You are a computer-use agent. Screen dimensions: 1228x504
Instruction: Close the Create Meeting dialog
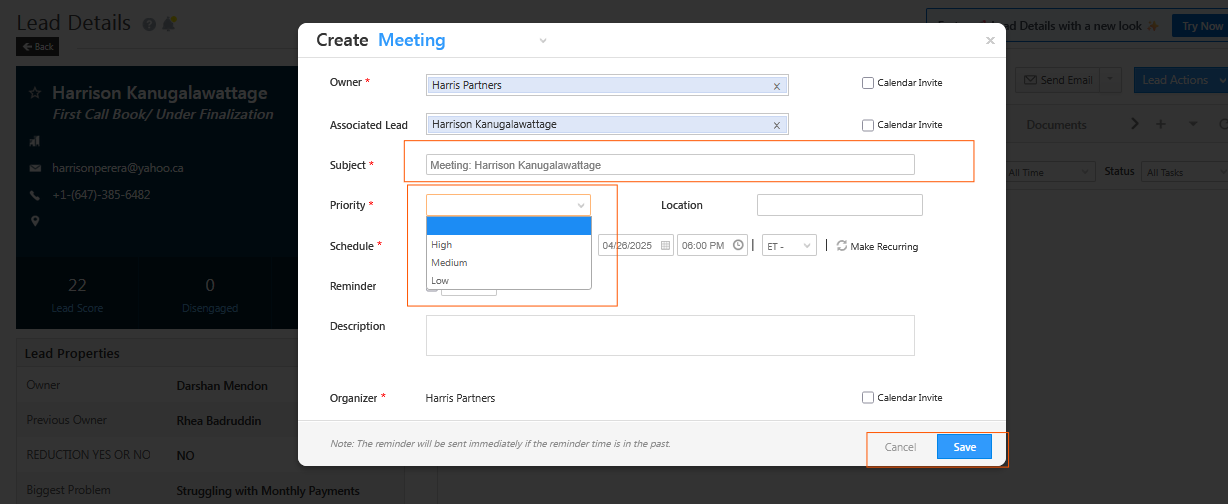point(990,41)
